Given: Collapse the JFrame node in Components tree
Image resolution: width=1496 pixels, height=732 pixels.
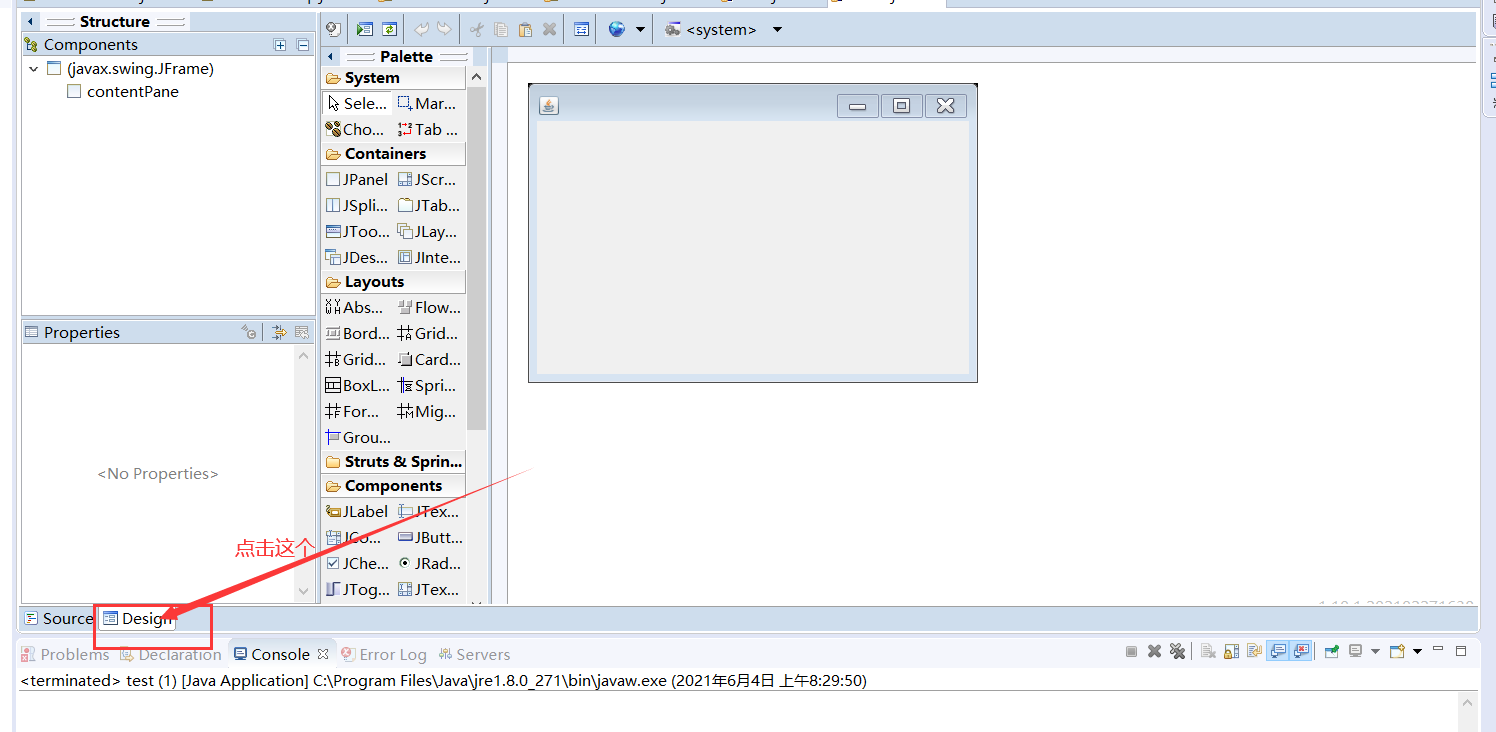Looking at the screenshot, I should coord(33,68).
